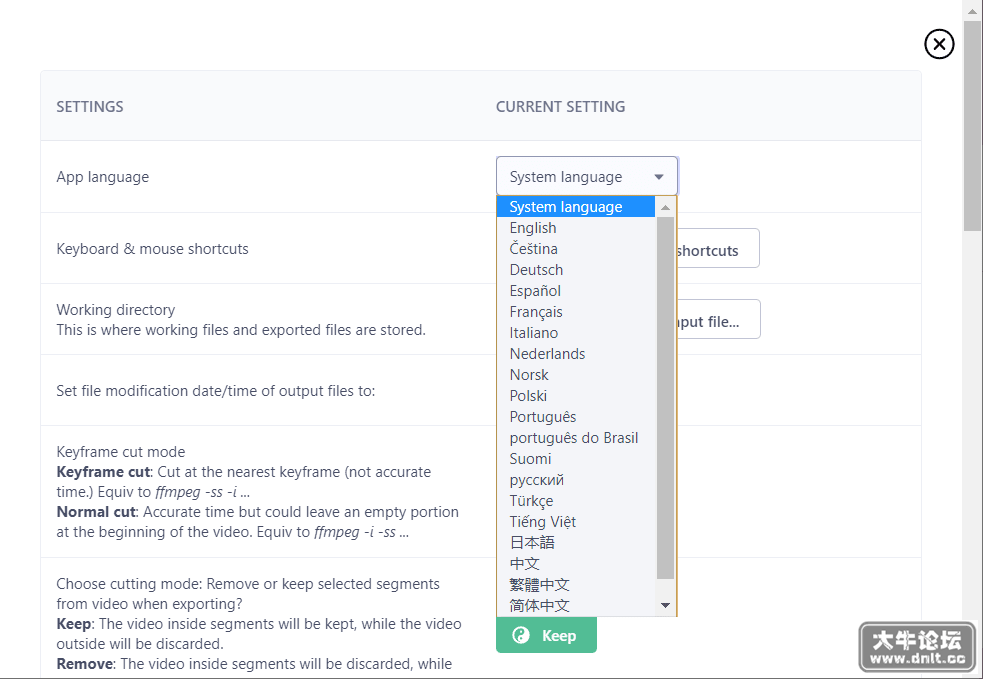Select português do Brasil option
The width and height of the screenshot is (983, 679).
[x=576, y=438]
